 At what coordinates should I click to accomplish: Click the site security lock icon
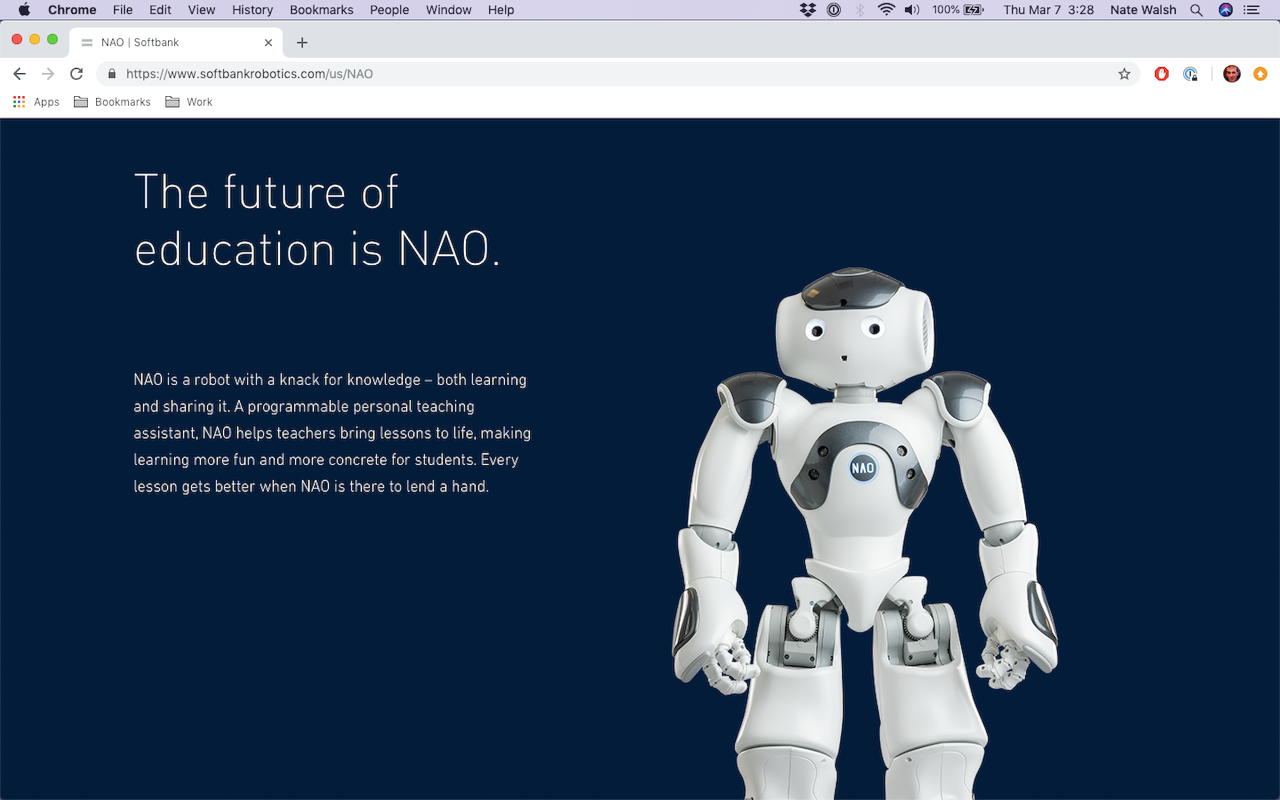pos(112,74)
